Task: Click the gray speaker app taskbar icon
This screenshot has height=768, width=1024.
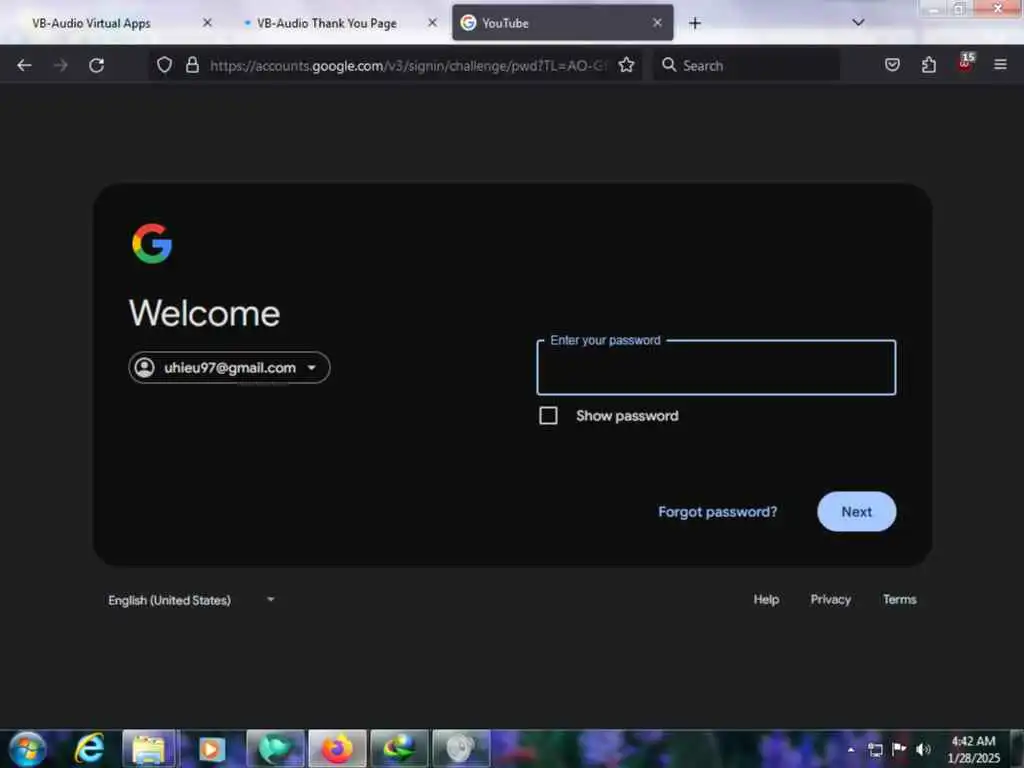Action: 461,749
